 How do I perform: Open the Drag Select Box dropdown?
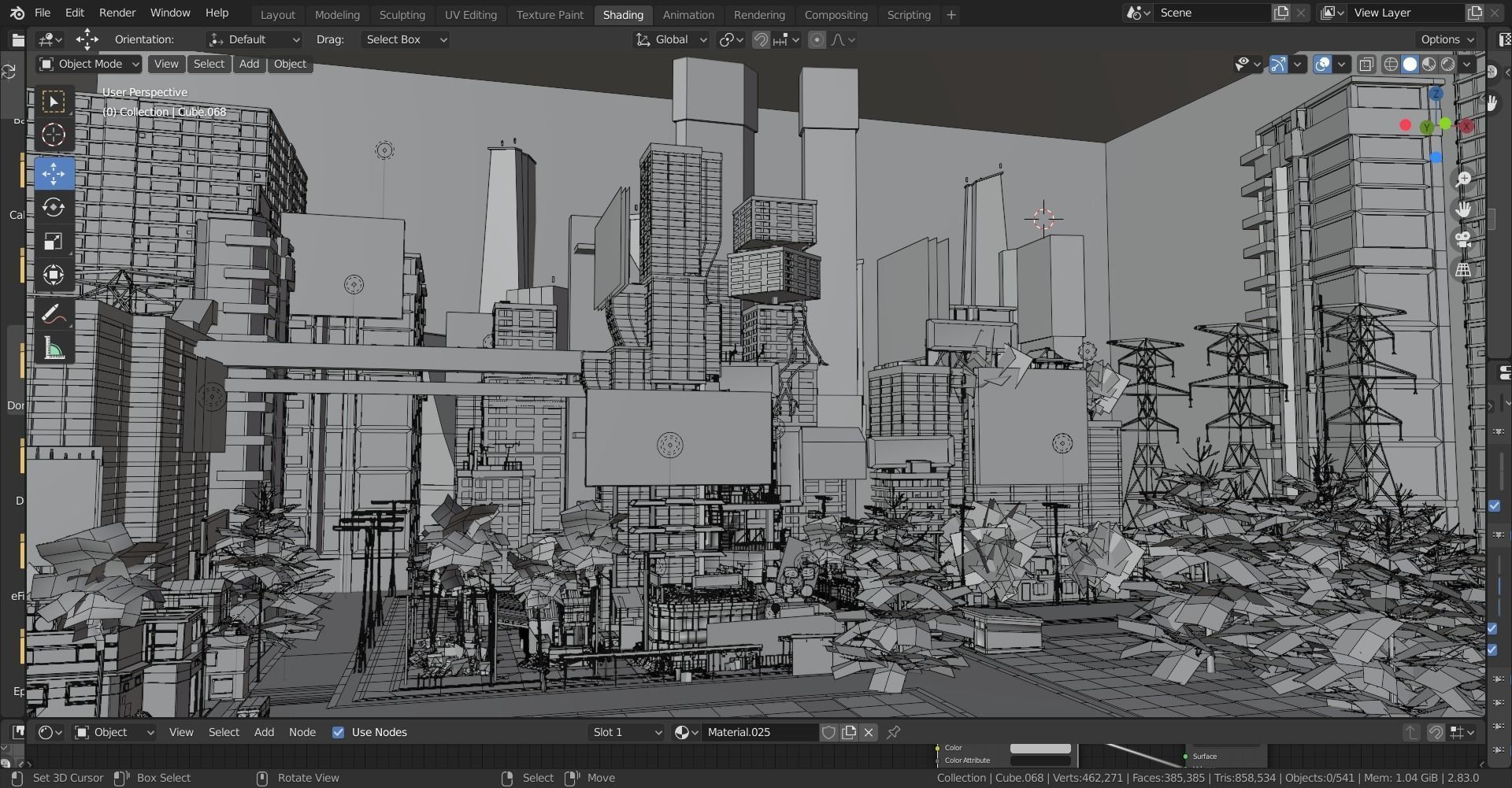coord(405,40)
